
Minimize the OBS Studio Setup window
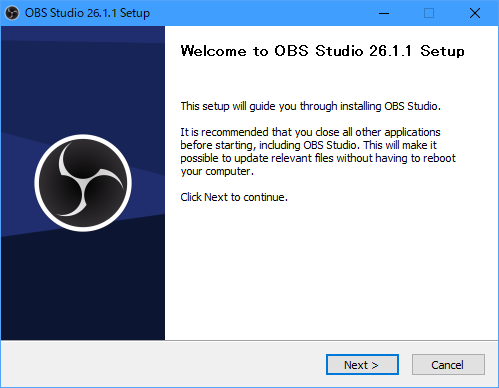[x=384, y=13]
